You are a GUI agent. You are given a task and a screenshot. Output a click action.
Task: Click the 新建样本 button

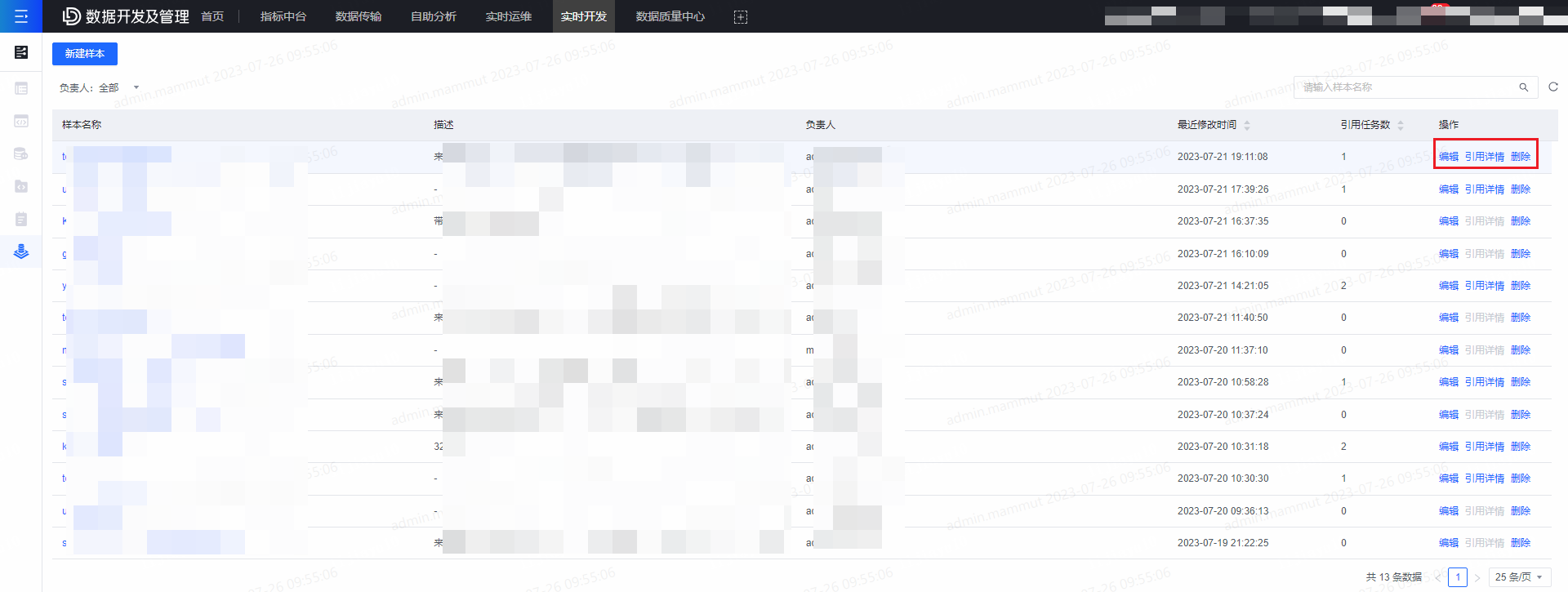85,54
